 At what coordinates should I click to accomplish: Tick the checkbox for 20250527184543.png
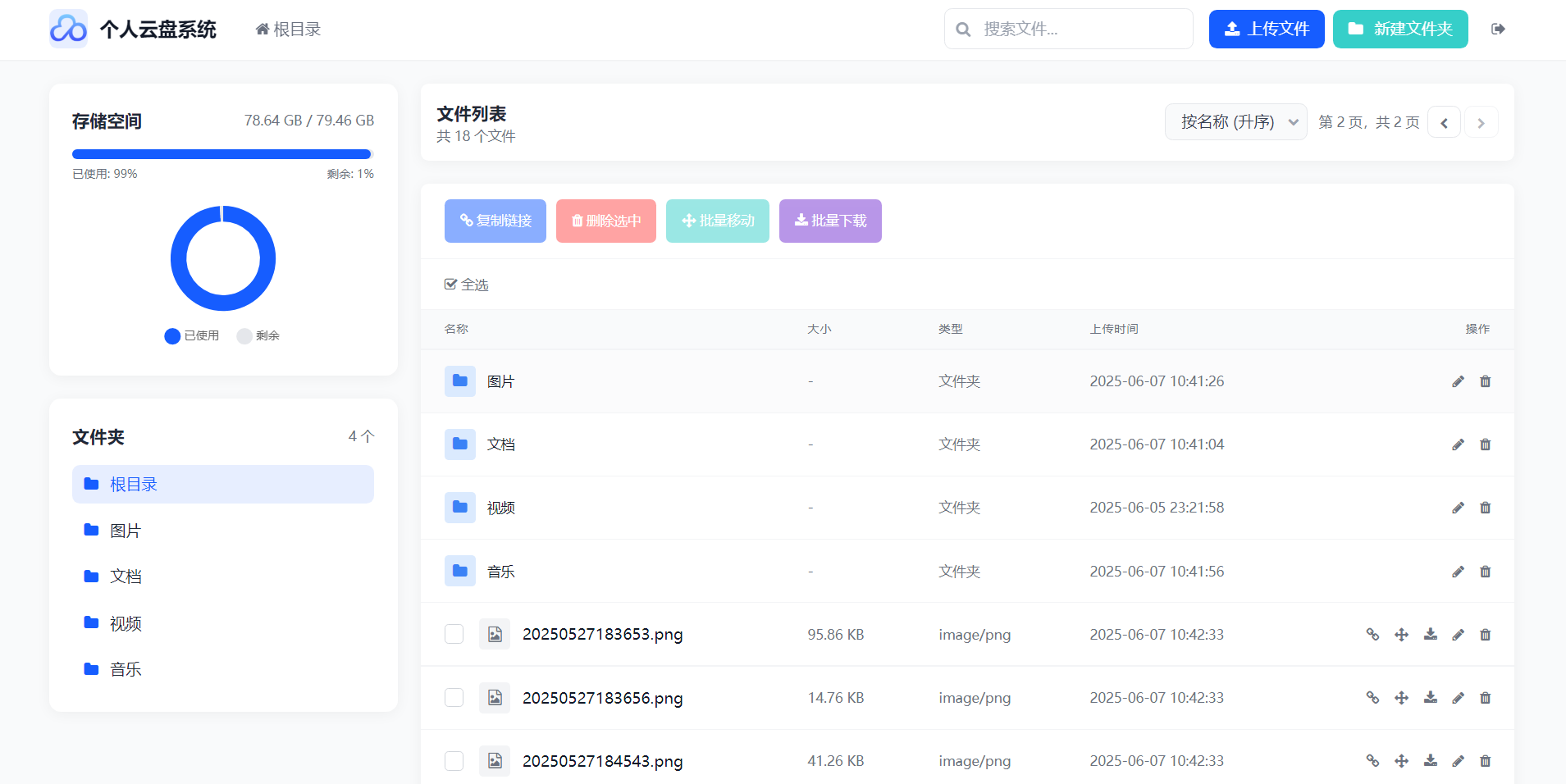point(454,760)
